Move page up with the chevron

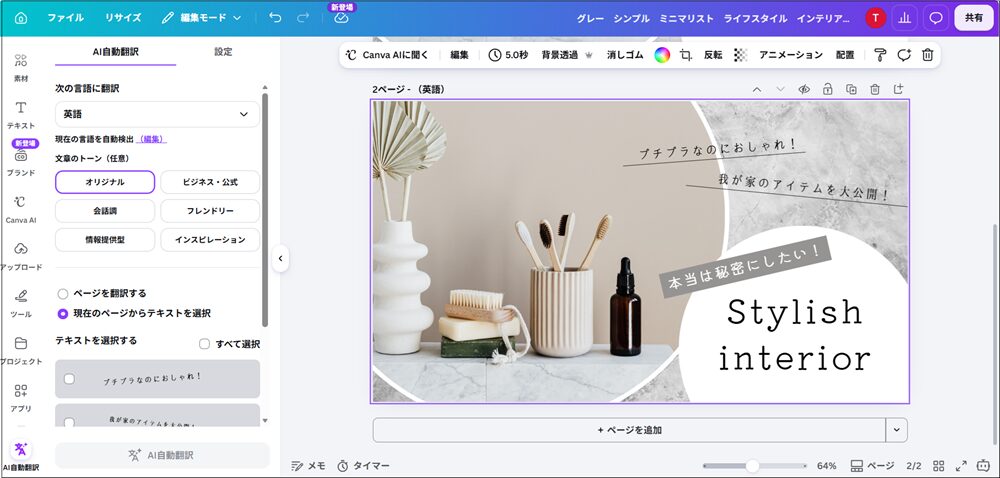click(756, 89)
